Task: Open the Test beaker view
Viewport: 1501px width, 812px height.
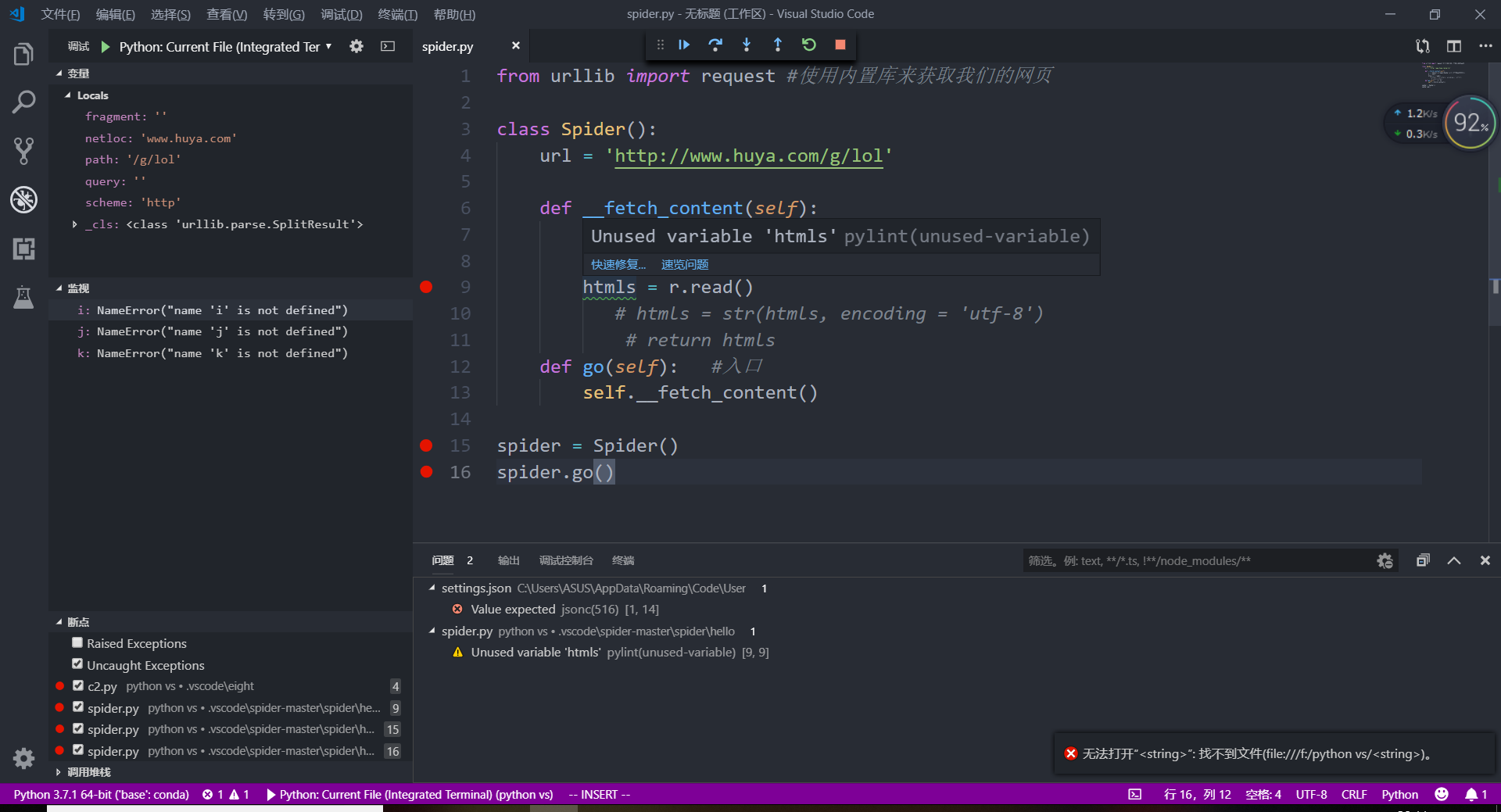Action: coord(23,297)
